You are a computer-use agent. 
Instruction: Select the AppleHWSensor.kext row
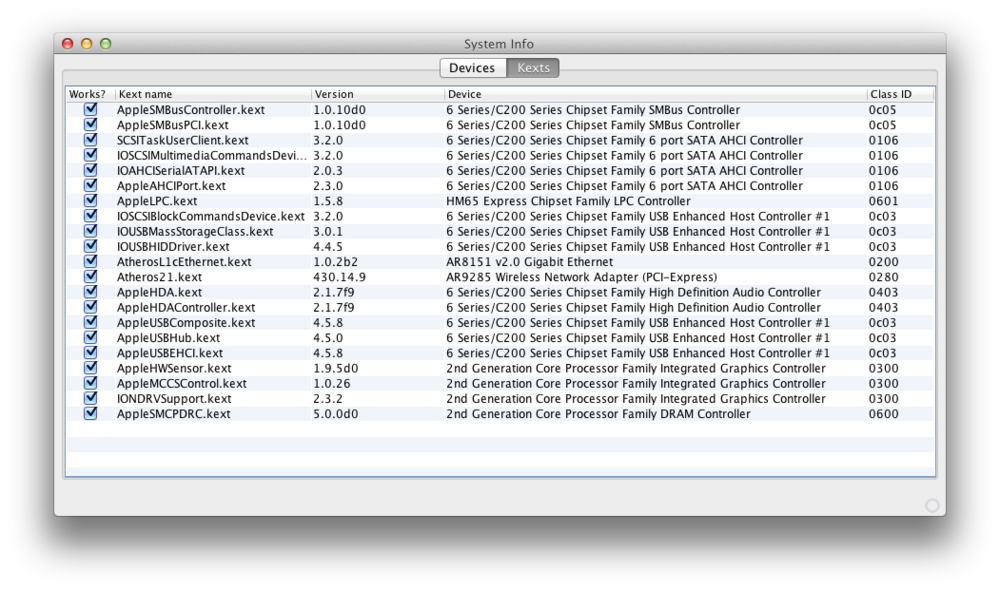click(174, 368)
